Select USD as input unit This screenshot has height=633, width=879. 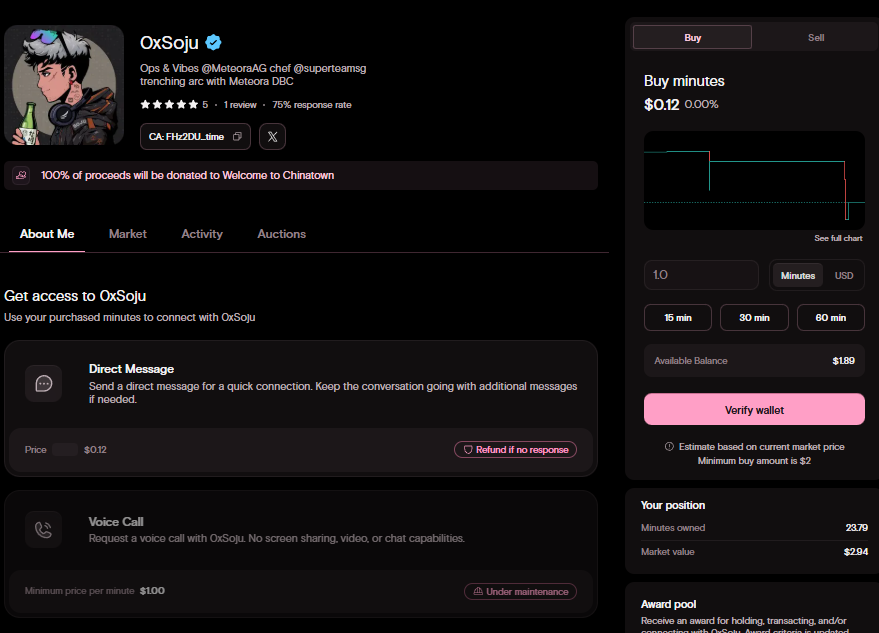coord(844,276)
